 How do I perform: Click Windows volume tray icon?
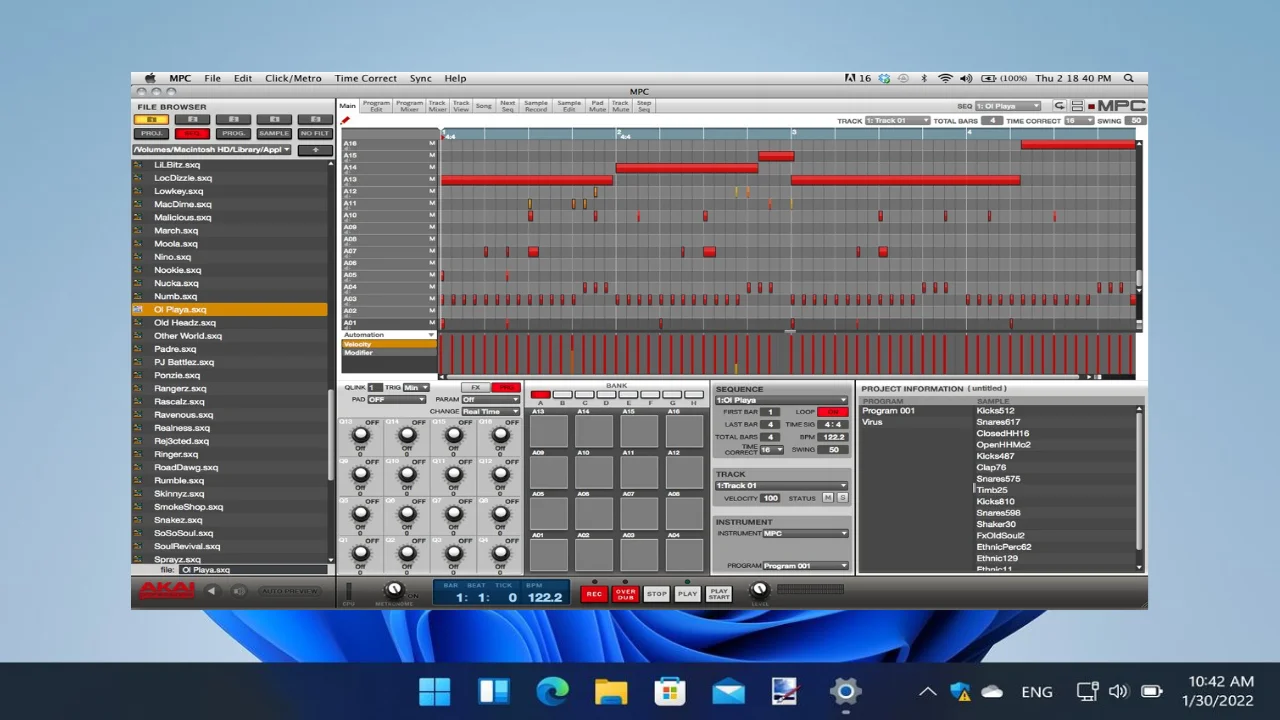coord(1118,691)
